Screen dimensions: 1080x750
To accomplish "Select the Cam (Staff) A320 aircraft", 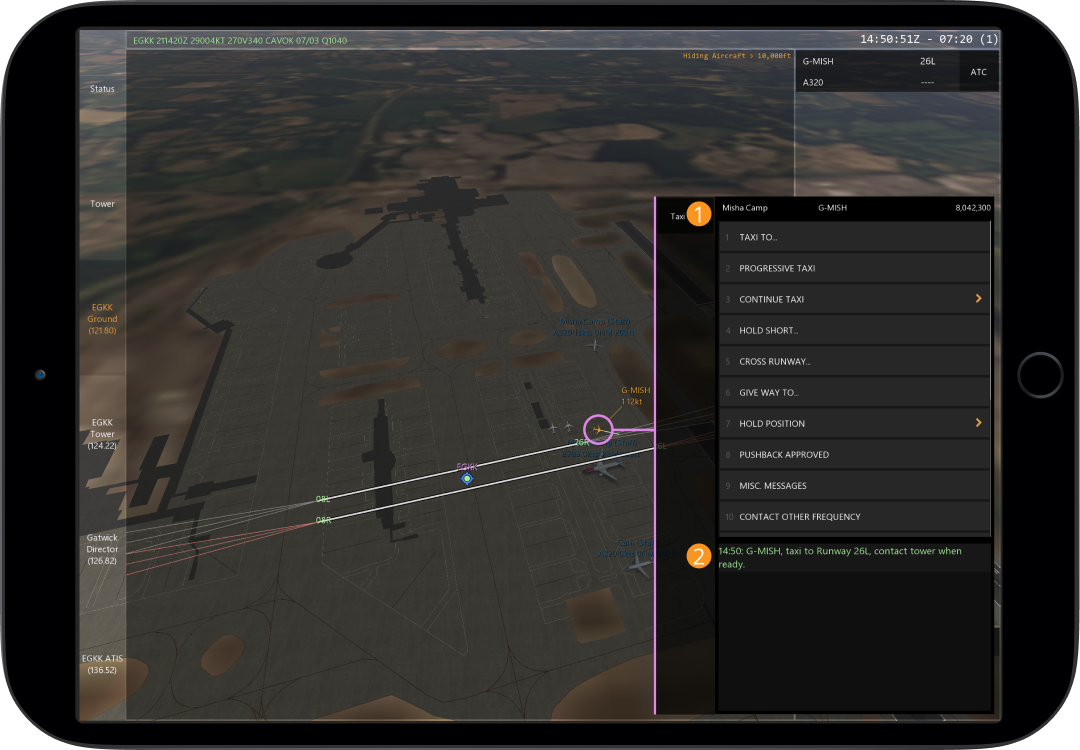I will [639, 566].
